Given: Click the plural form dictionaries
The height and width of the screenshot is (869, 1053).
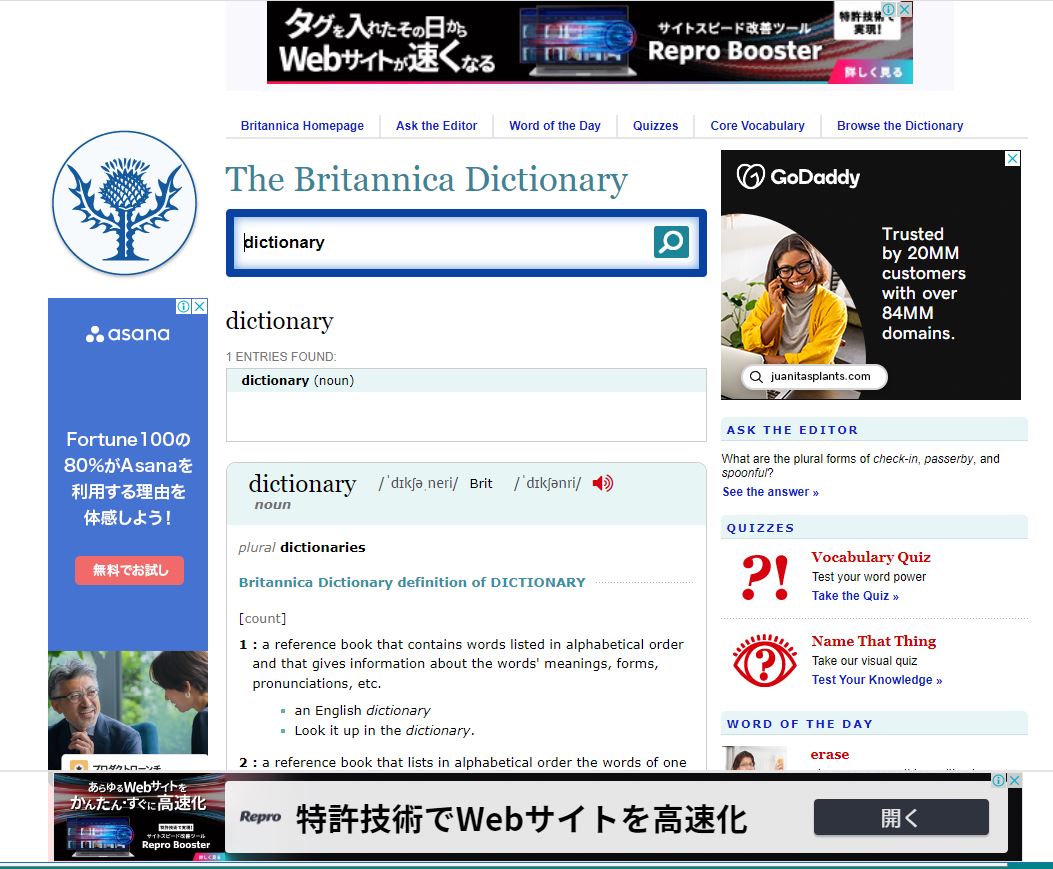Looking at the screenshot, I should pyautogui.click(x=322, y=547).
